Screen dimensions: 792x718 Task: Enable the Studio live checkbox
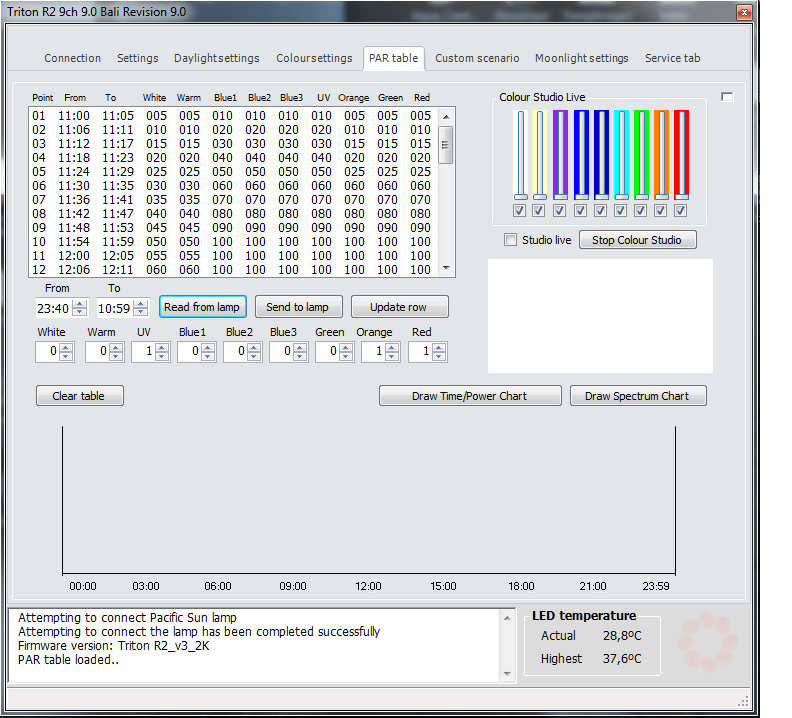511,240
